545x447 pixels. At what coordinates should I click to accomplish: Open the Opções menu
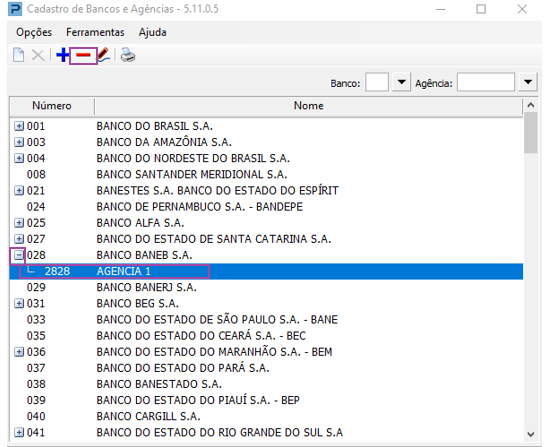click(34, 32)
